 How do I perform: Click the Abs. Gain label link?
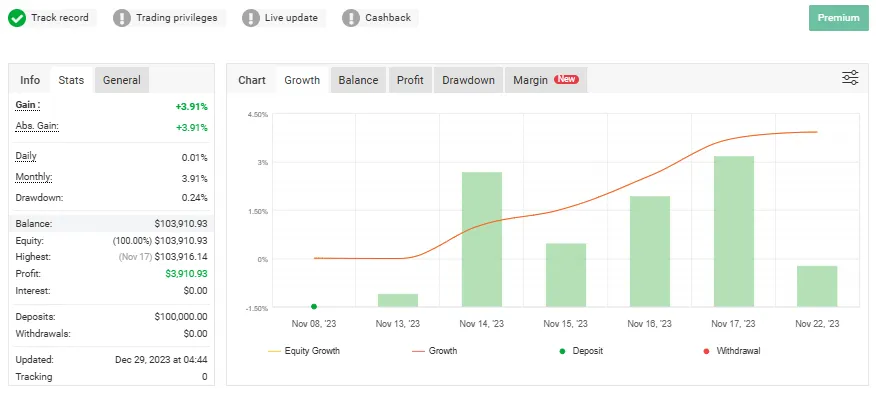click(x=37, y=126)
